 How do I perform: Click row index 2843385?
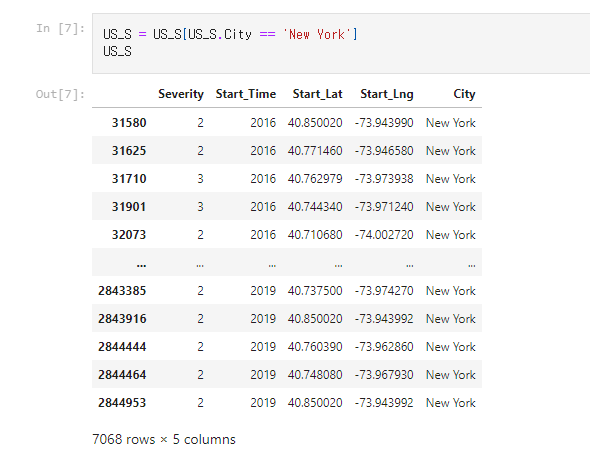click(x=122, y=291)
